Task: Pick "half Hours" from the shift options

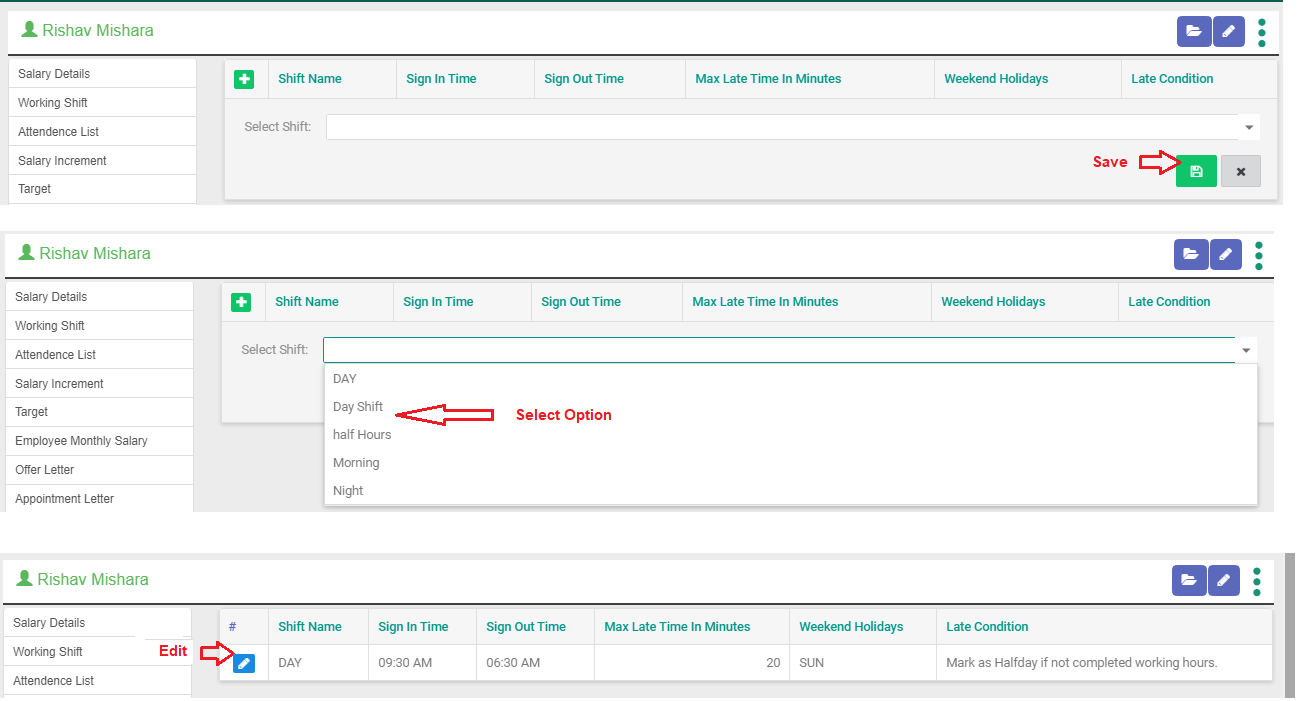Action: pos(362,435)
